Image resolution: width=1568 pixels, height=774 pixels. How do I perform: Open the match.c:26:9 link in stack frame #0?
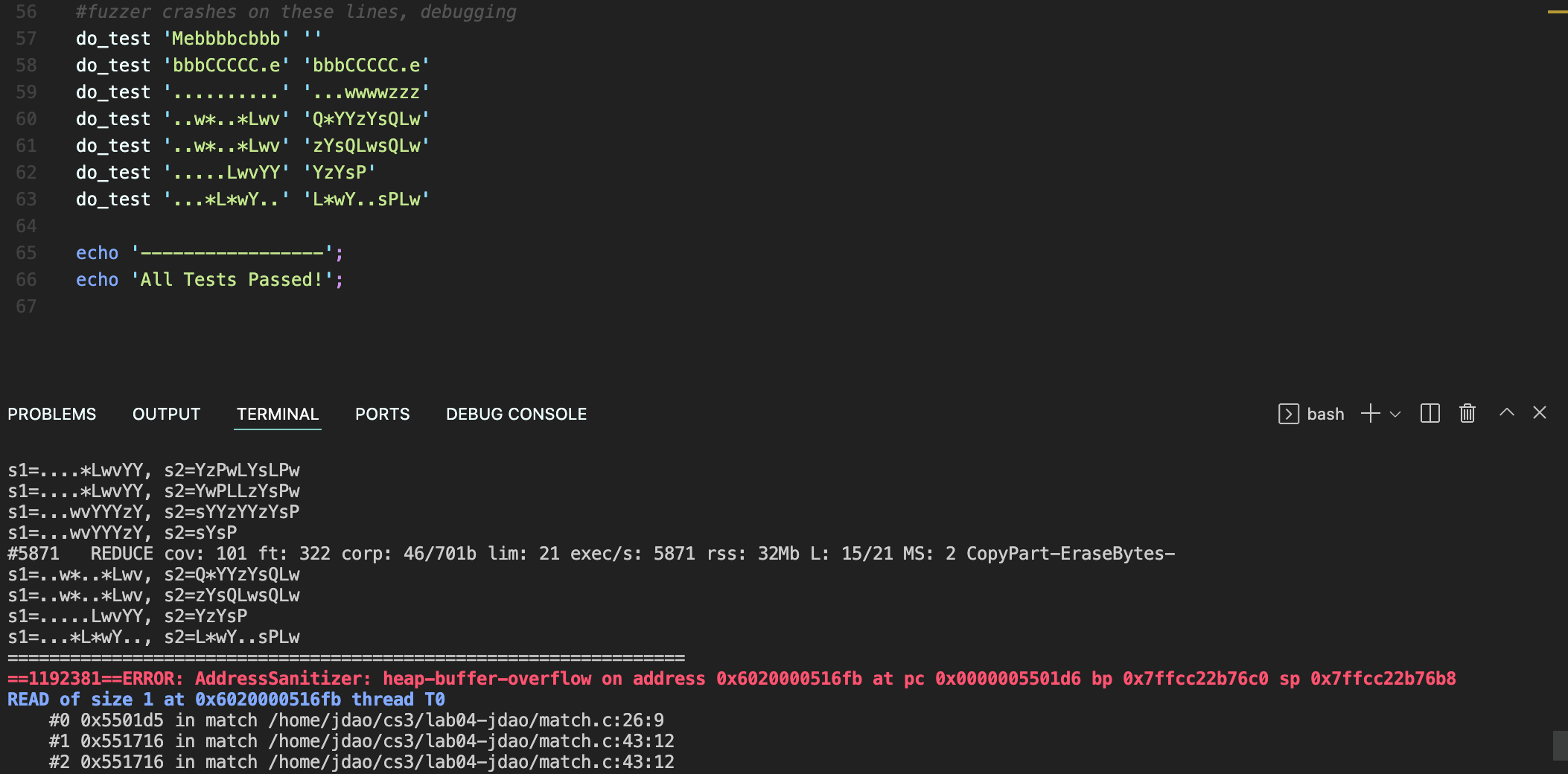tap(466, 720)
